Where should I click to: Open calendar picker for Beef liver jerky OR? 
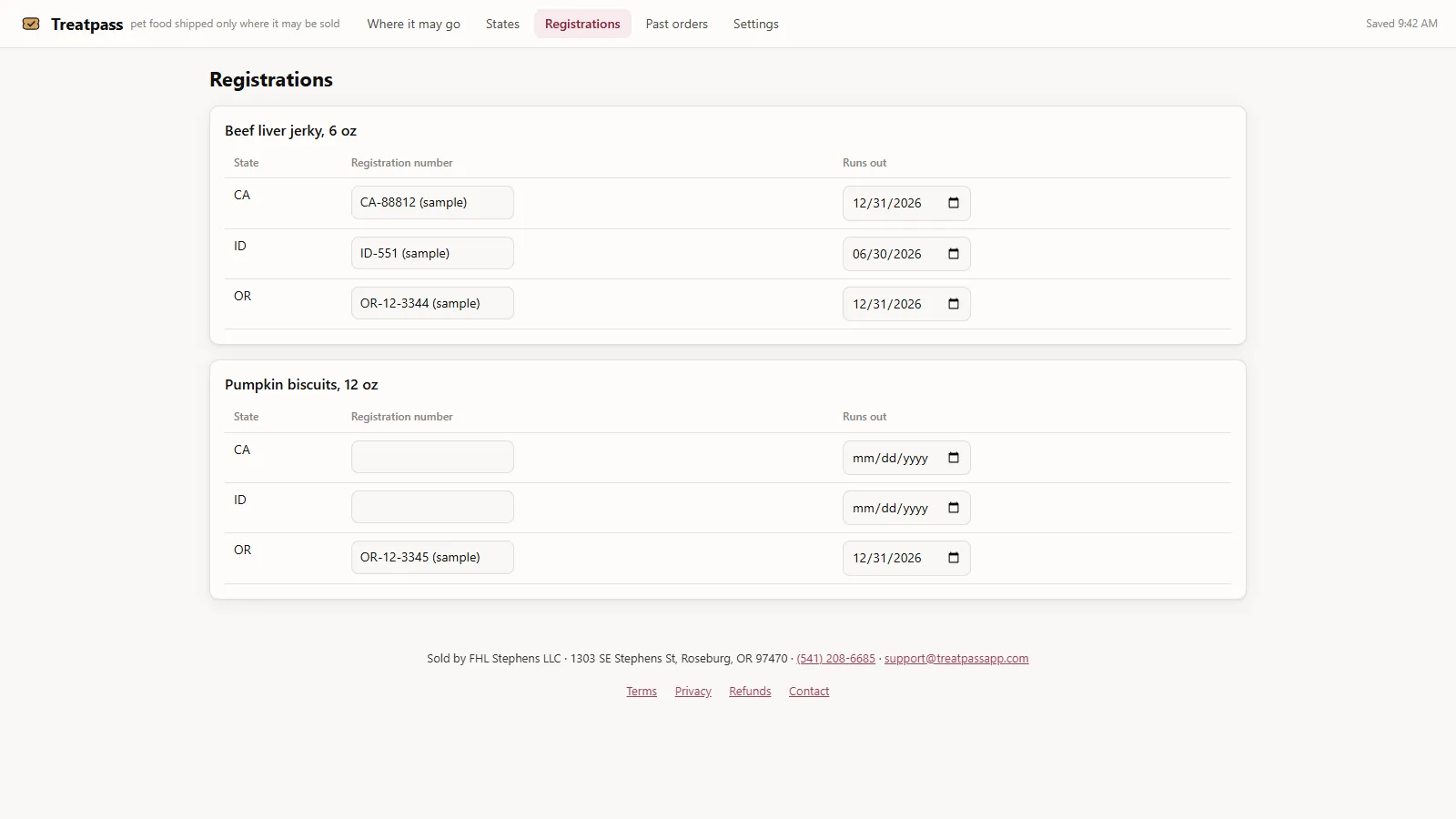(954, 304)
